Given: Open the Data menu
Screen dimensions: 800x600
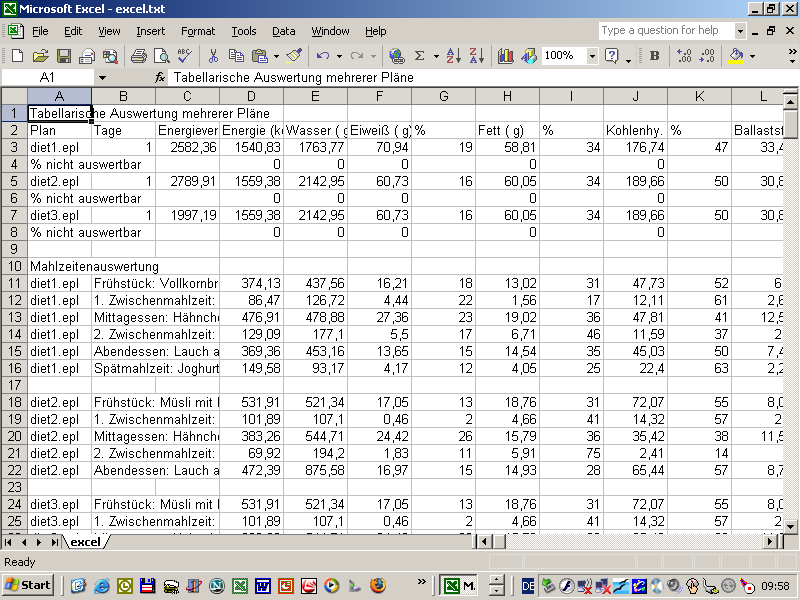Looking at the screenshot, I should pyautogui.click(x=283, y=31).
